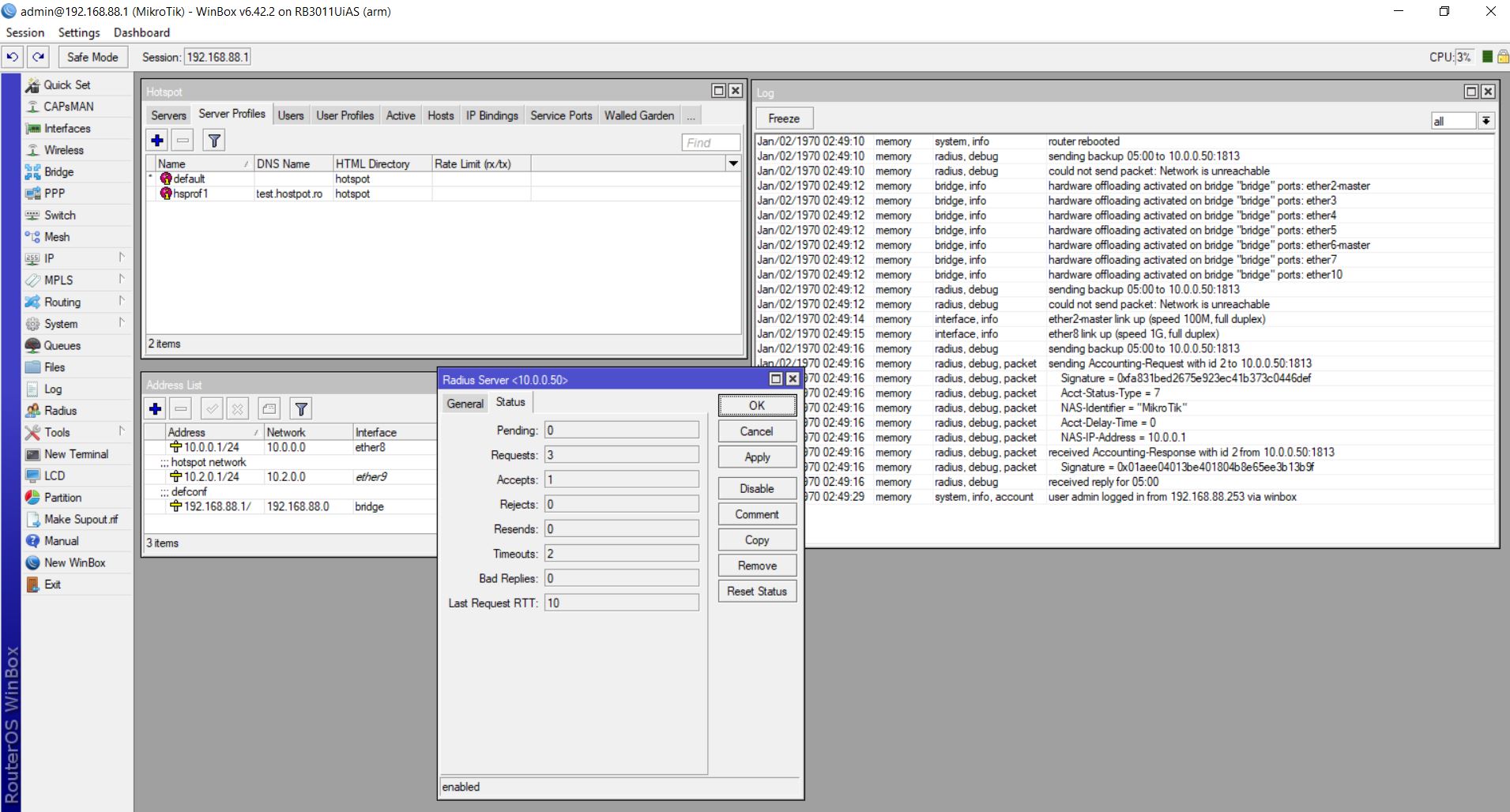
Task: Open Manual in sidebar
Action: click(x=61, y=541)
